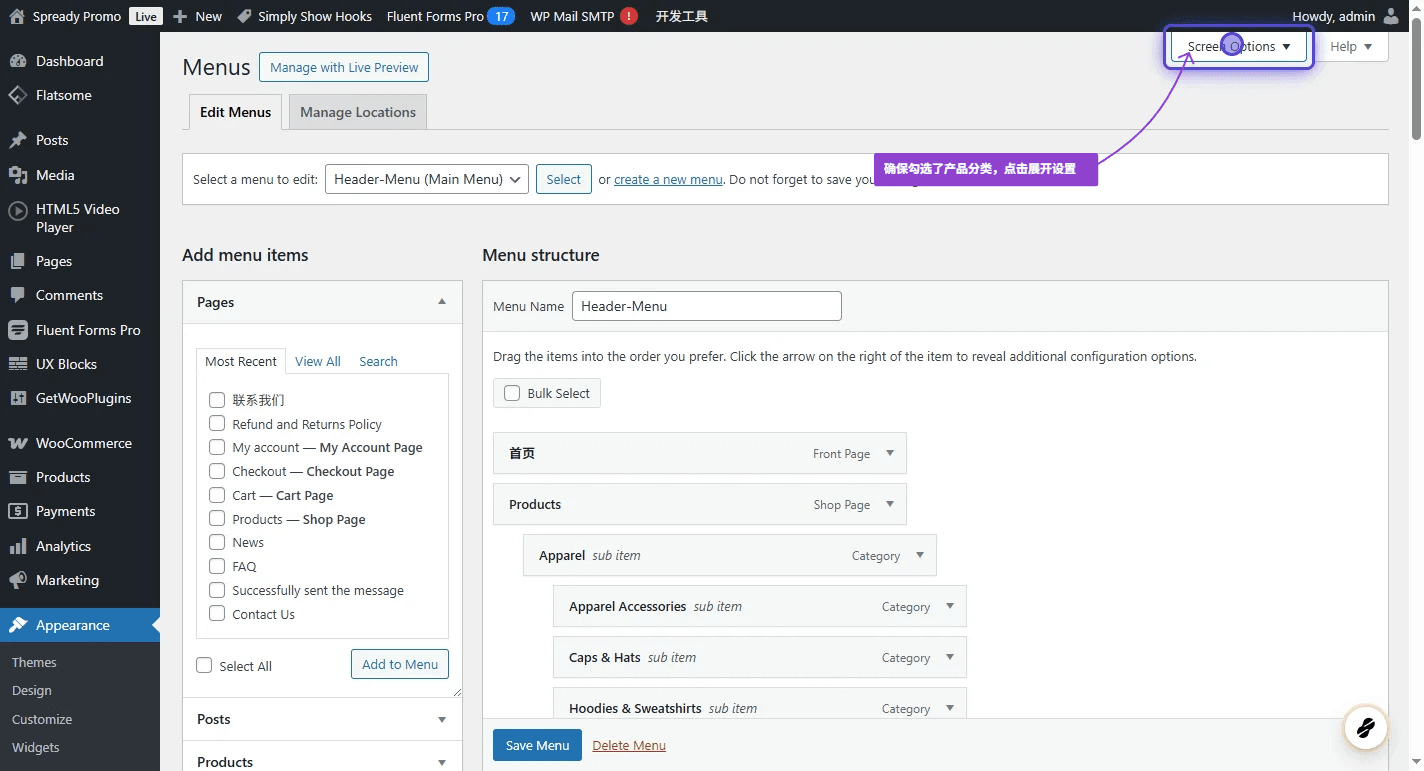Check the FAQ page checkbox

pyautogui.click(x=217, y=566)
